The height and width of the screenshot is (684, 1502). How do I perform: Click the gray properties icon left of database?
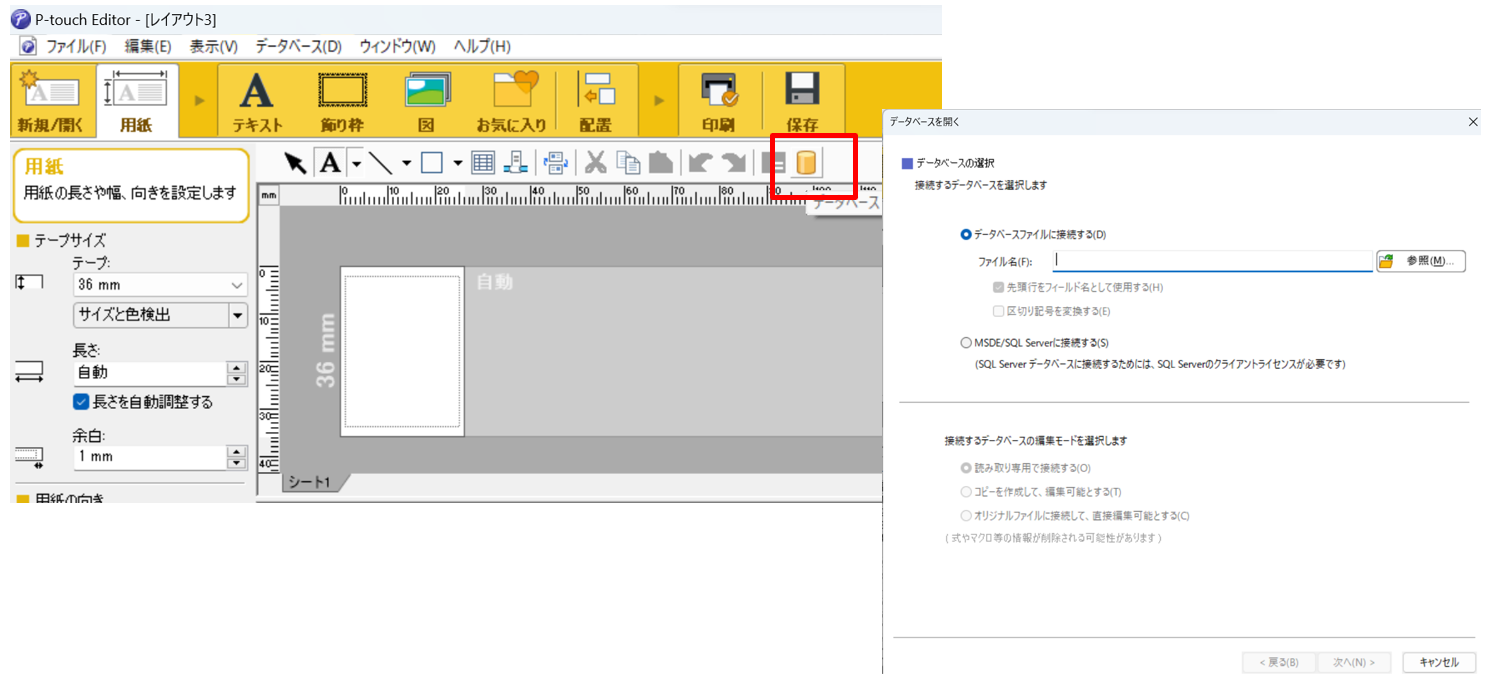click(773, 163)
